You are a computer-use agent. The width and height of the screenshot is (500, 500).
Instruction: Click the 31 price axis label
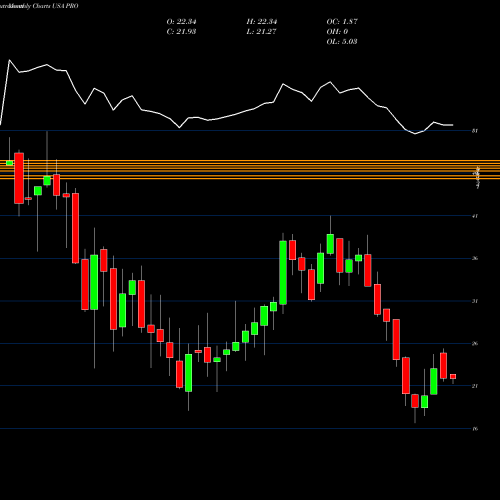click(x=475, y=301)
